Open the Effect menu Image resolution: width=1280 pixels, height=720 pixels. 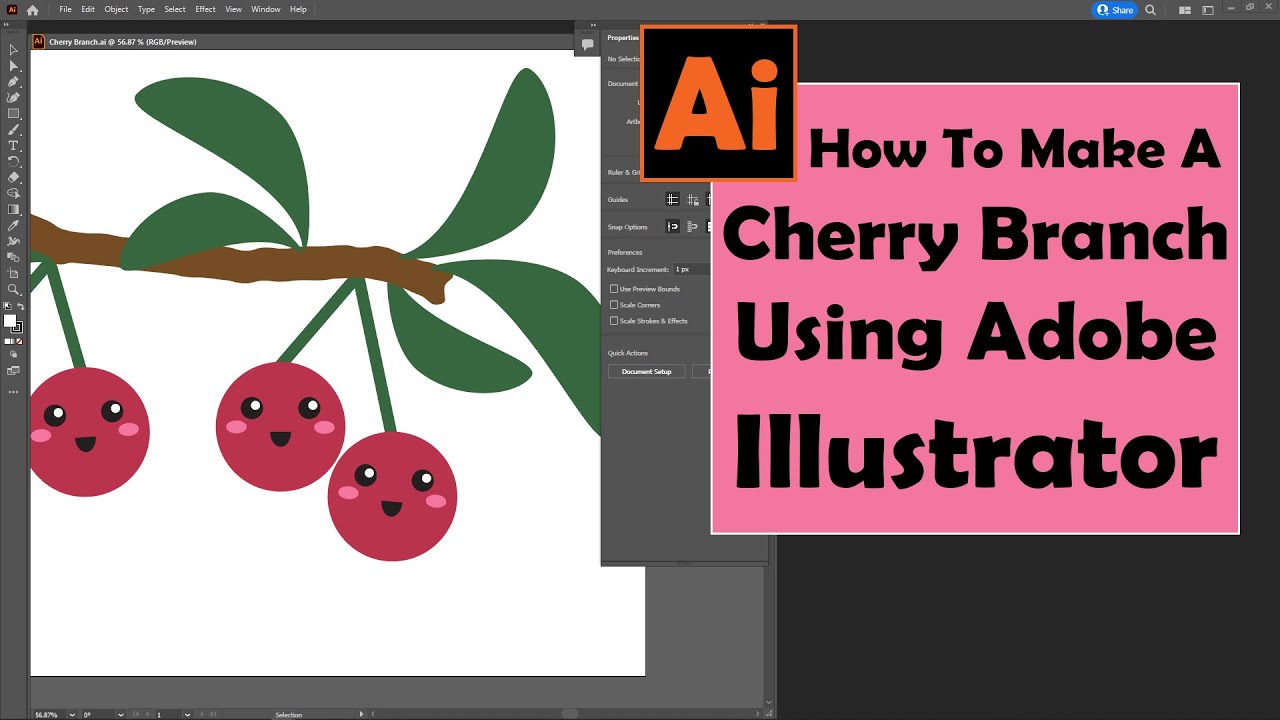pyautogui.click(x=205, y=9)
